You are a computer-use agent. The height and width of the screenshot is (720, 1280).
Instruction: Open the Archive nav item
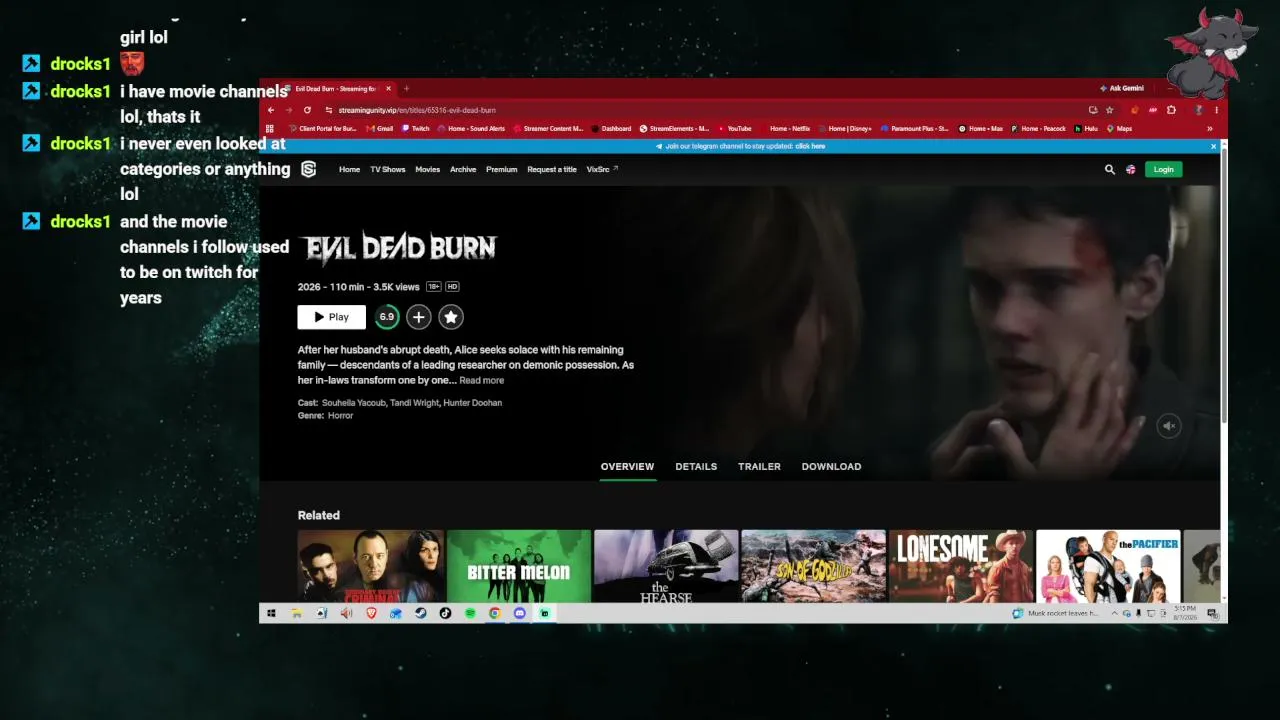463,170
